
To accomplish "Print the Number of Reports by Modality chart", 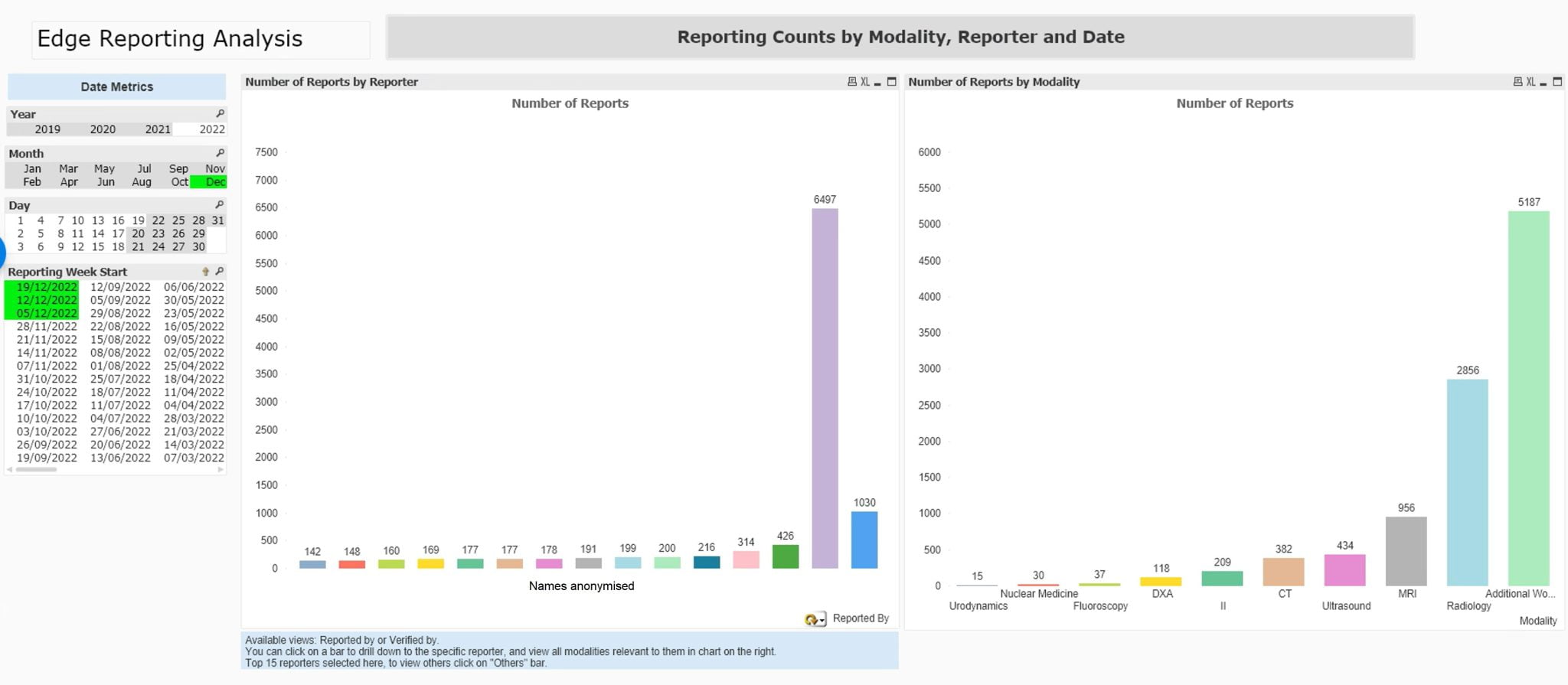I will (x=1517, y=82).
